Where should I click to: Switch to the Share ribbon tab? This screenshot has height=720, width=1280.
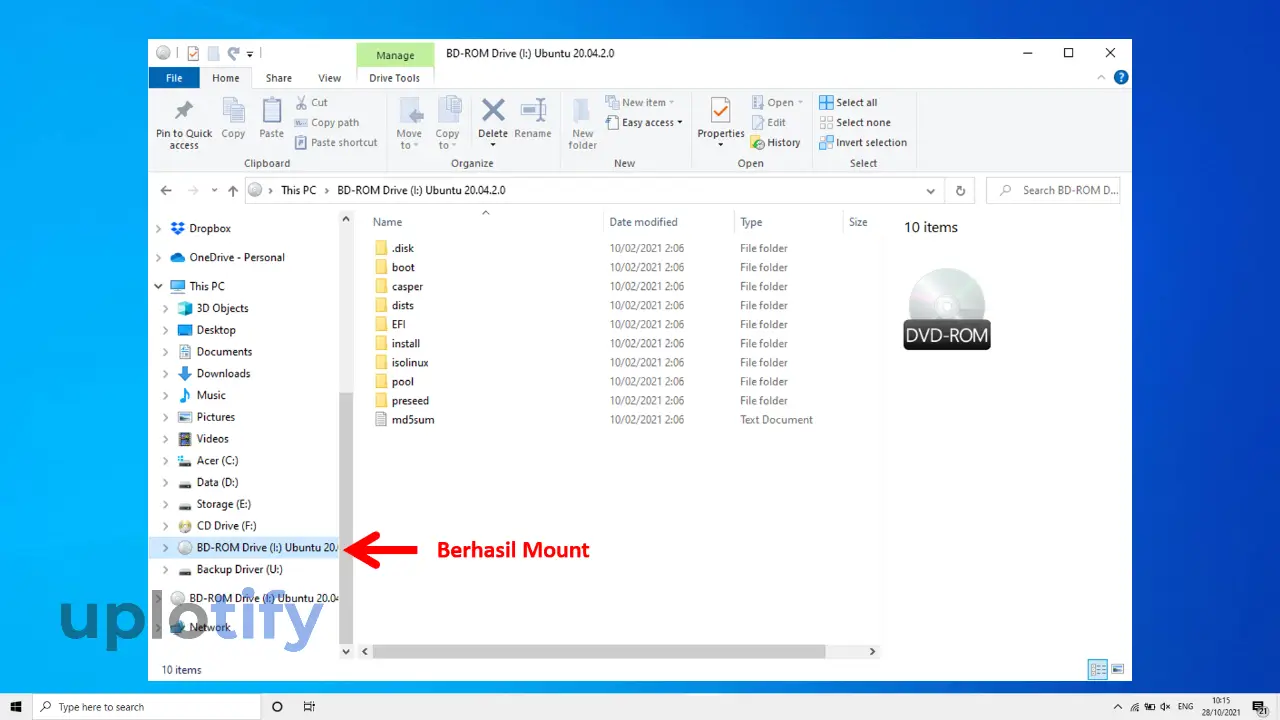point(279,78)
